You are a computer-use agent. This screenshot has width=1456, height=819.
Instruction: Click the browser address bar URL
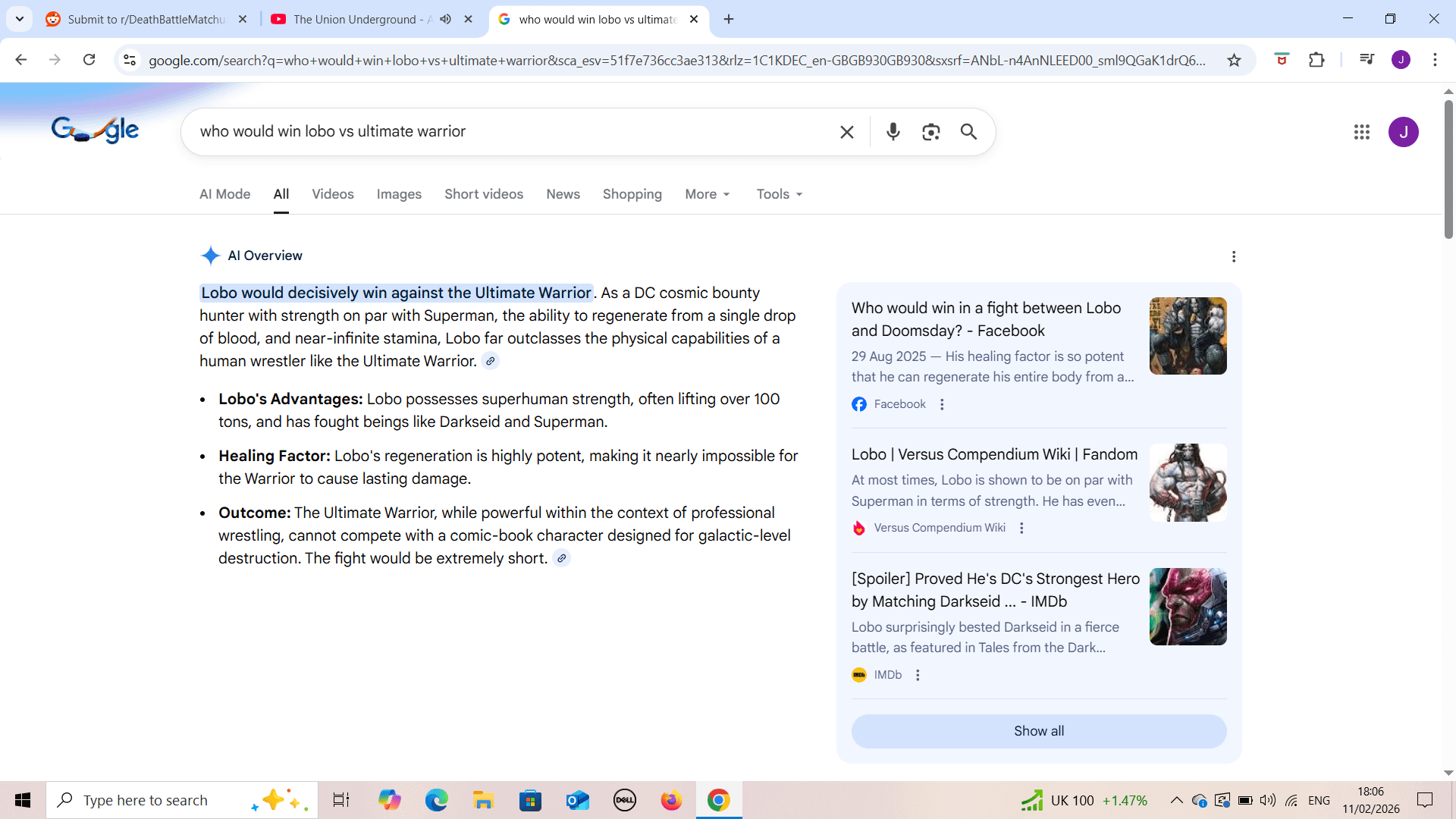coord(677,60)
